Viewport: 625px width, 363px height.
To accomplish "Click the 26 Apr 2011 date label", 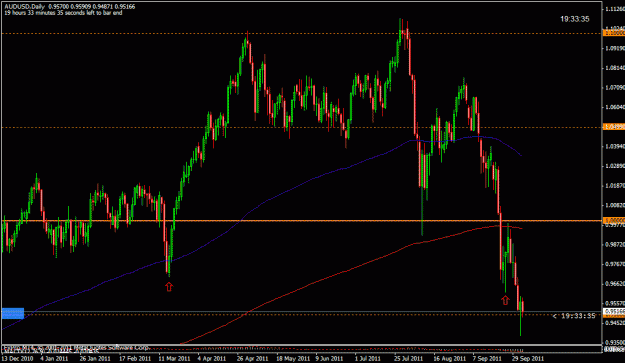I will point(253,359).
